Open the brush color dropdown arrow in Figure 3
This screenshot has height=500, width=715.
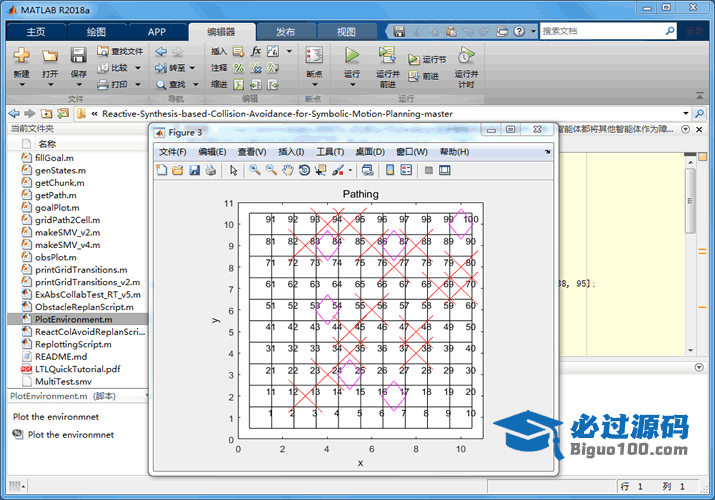coord(350,170)
